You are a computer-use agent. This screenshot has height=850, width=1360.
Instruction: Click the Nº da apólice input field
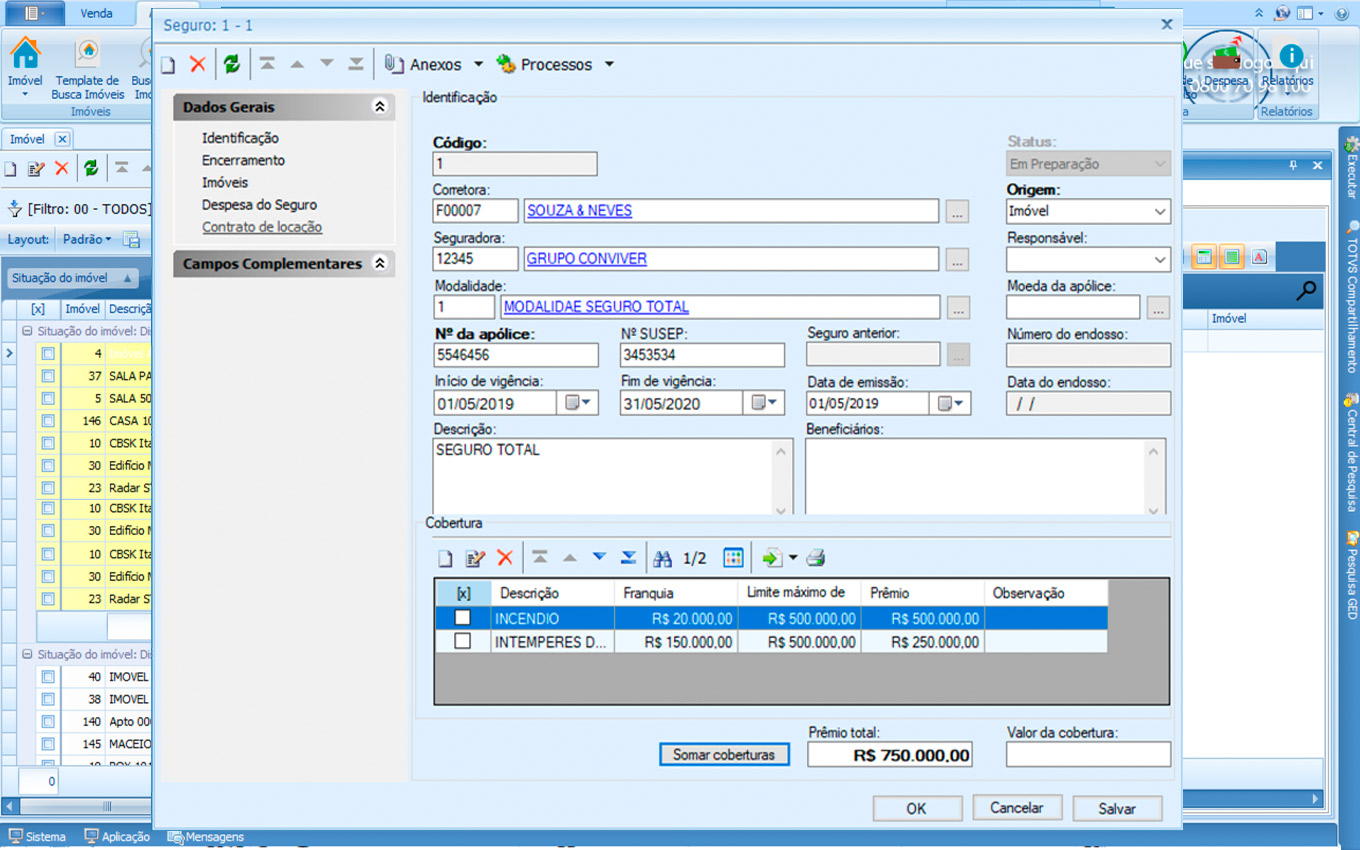click(x=515, y=355)
